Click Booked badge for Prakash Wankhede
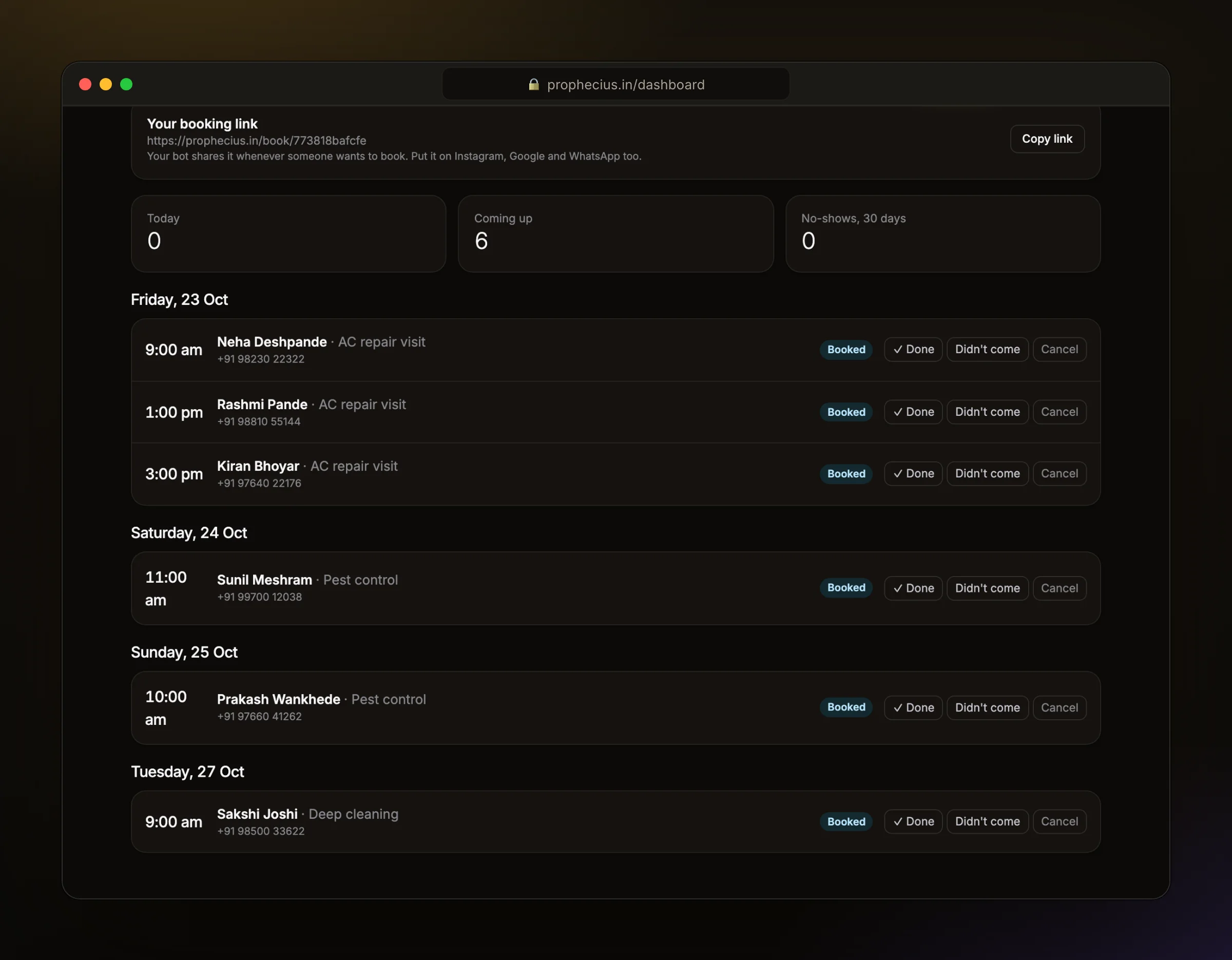The height and width of the screenshot is (960, 1232). (x=845, y=707)
